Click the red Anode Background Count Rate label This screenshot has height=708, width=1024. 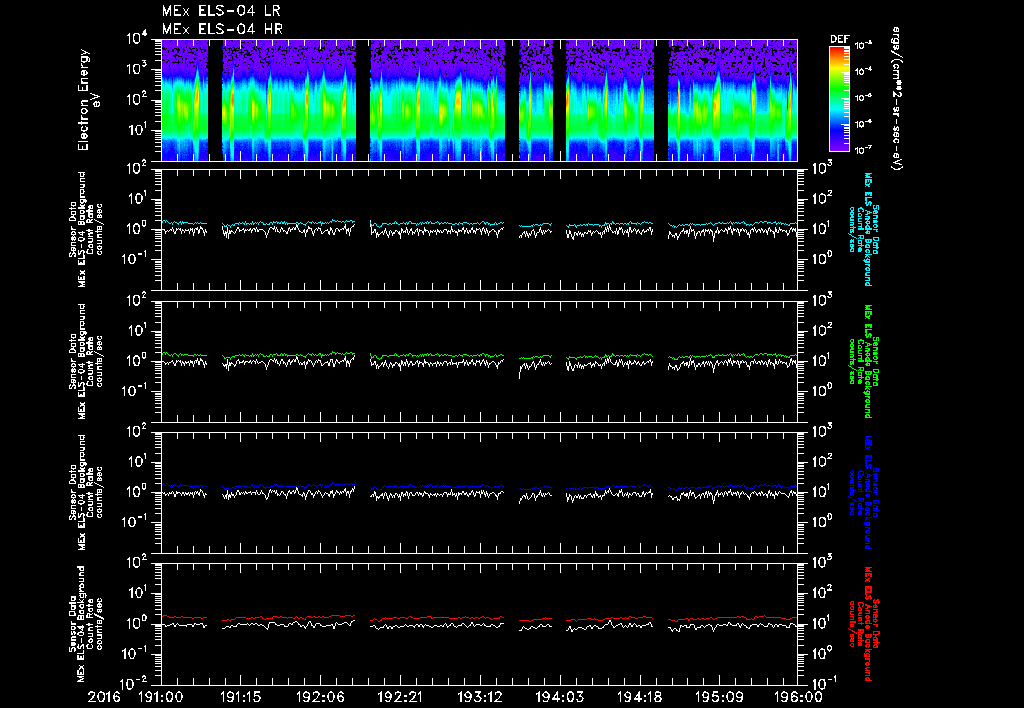coord(863,624)
